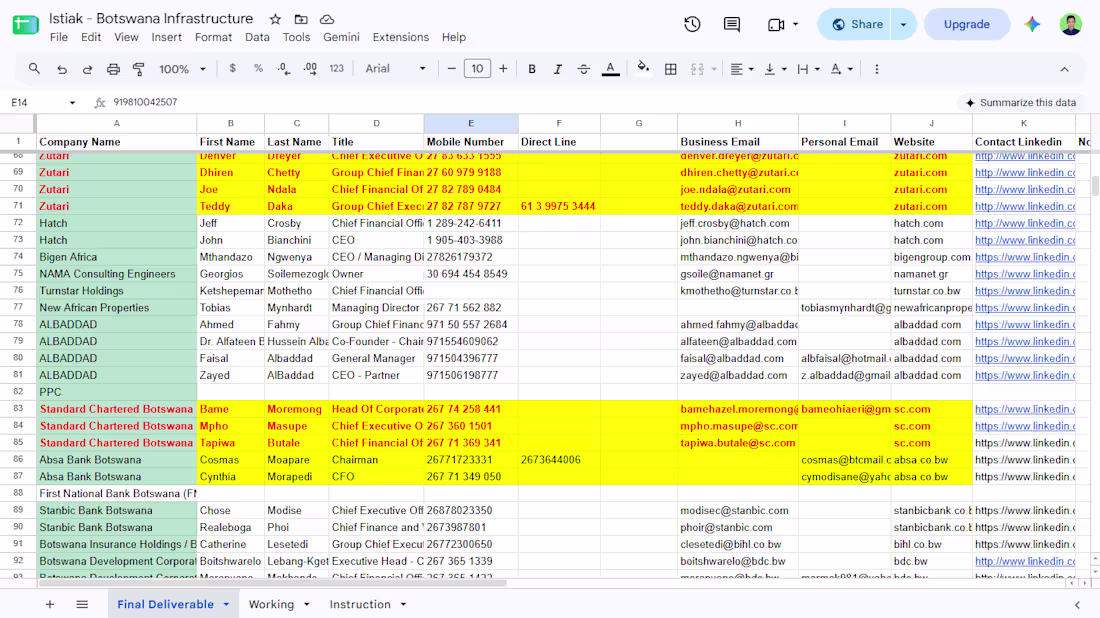Click the Name box showing E14
Viewport: 1100px width, 618px height.
point(42,102)
